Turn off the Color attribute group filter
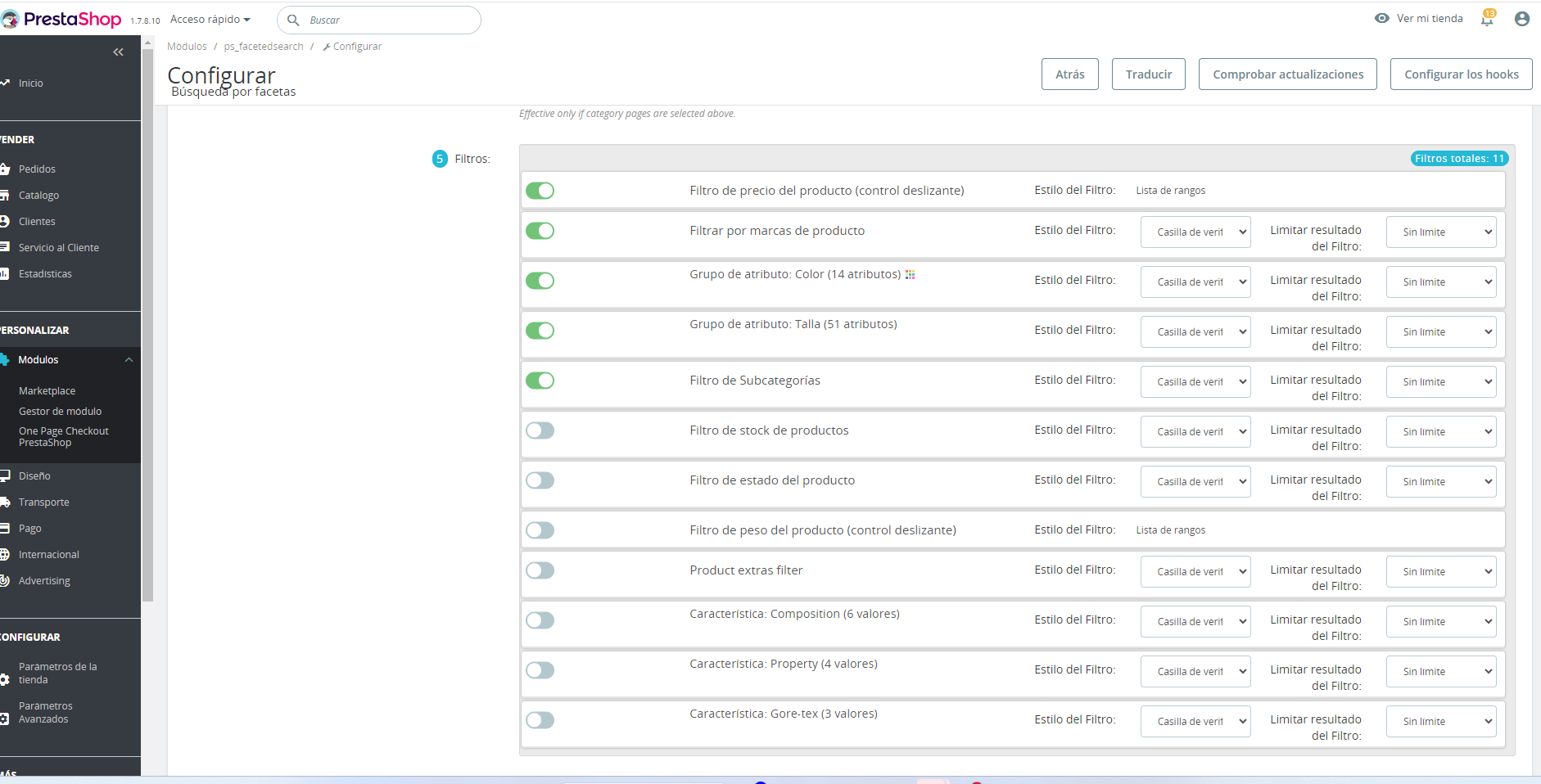Screen dimensions: 1541x784 (x=540, y=281)
